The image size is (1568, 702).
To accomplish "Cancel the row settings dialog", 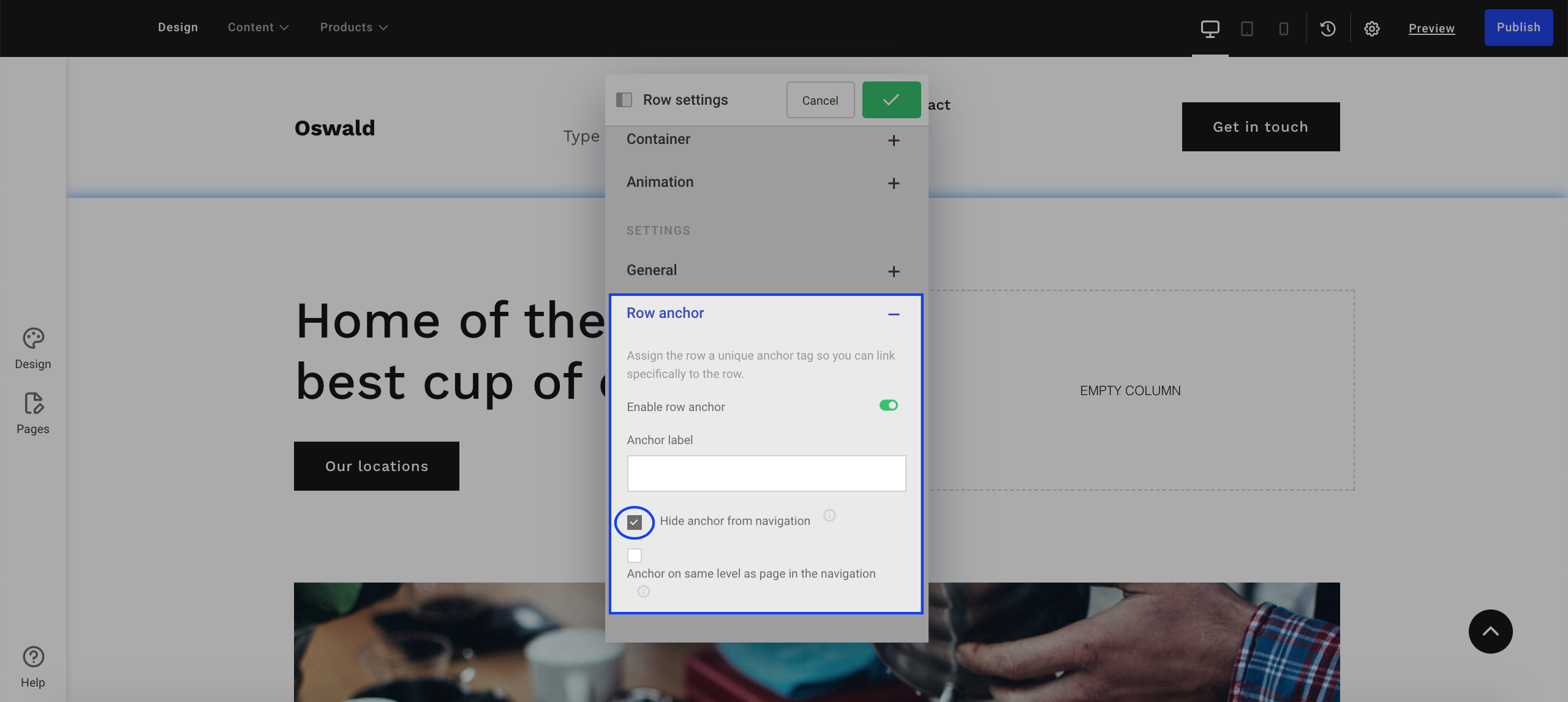I will click(x=820, y=100).
